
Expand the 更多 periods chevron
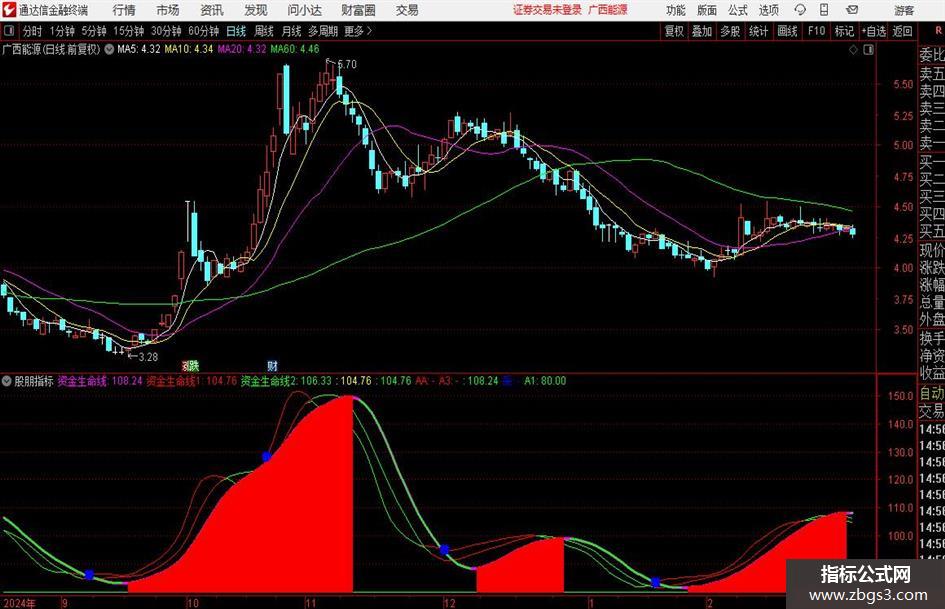pyautogui.click(x=359, y=31)
